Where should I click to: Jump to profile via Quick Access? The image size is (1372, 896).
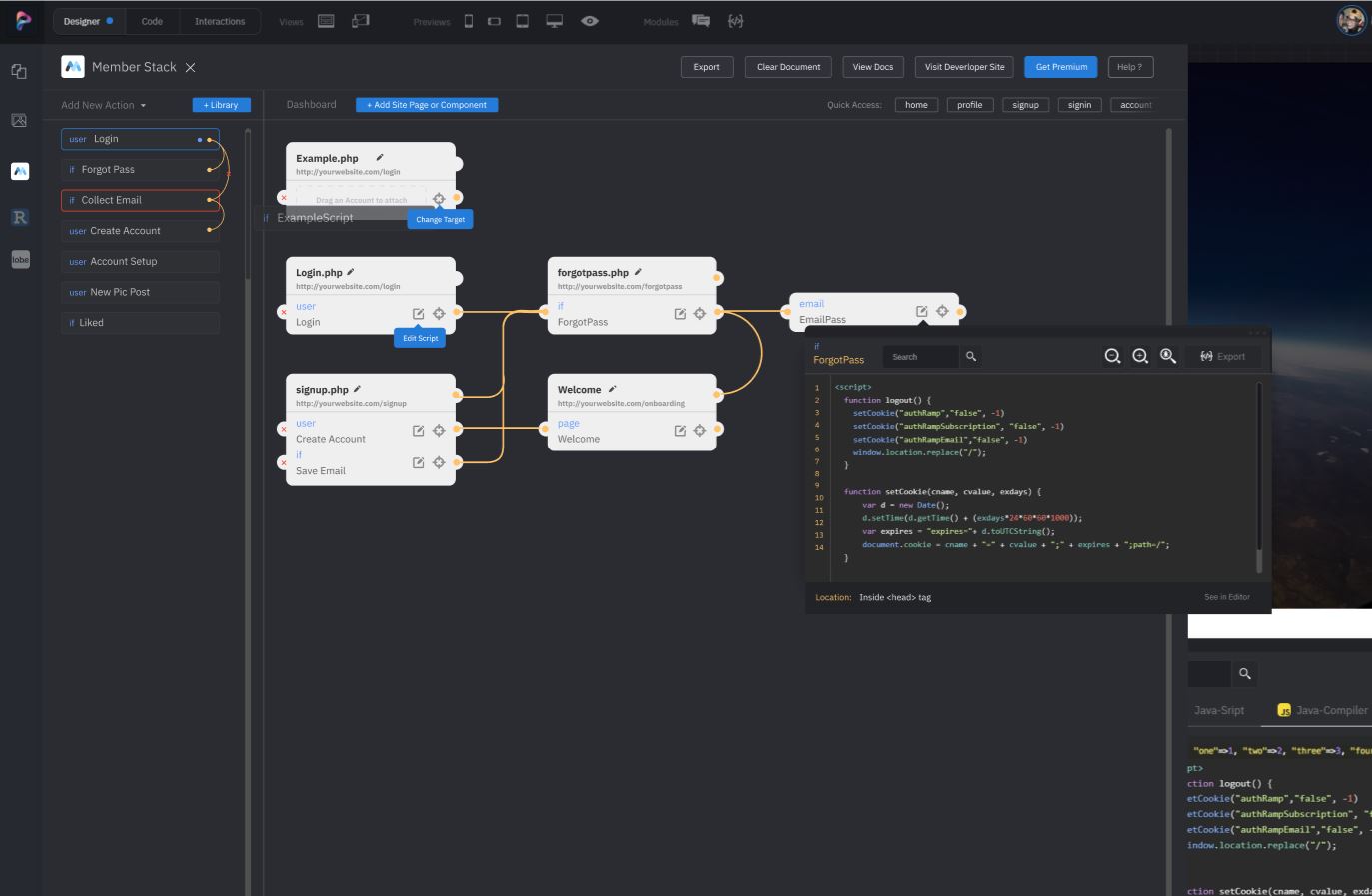coord(970,105)
